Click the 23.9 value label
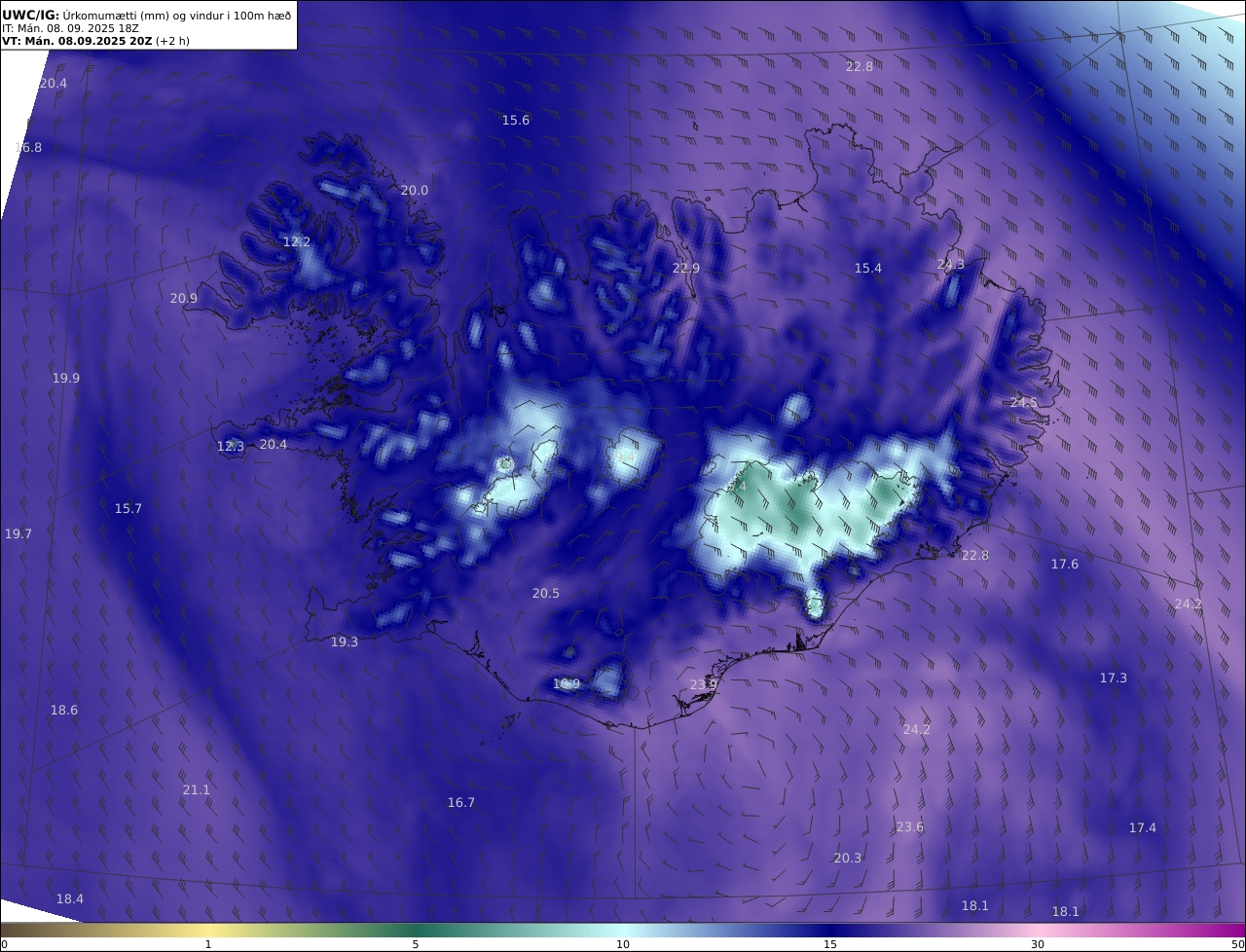This screenshot has height=952, width=1246. click(704, 685)
